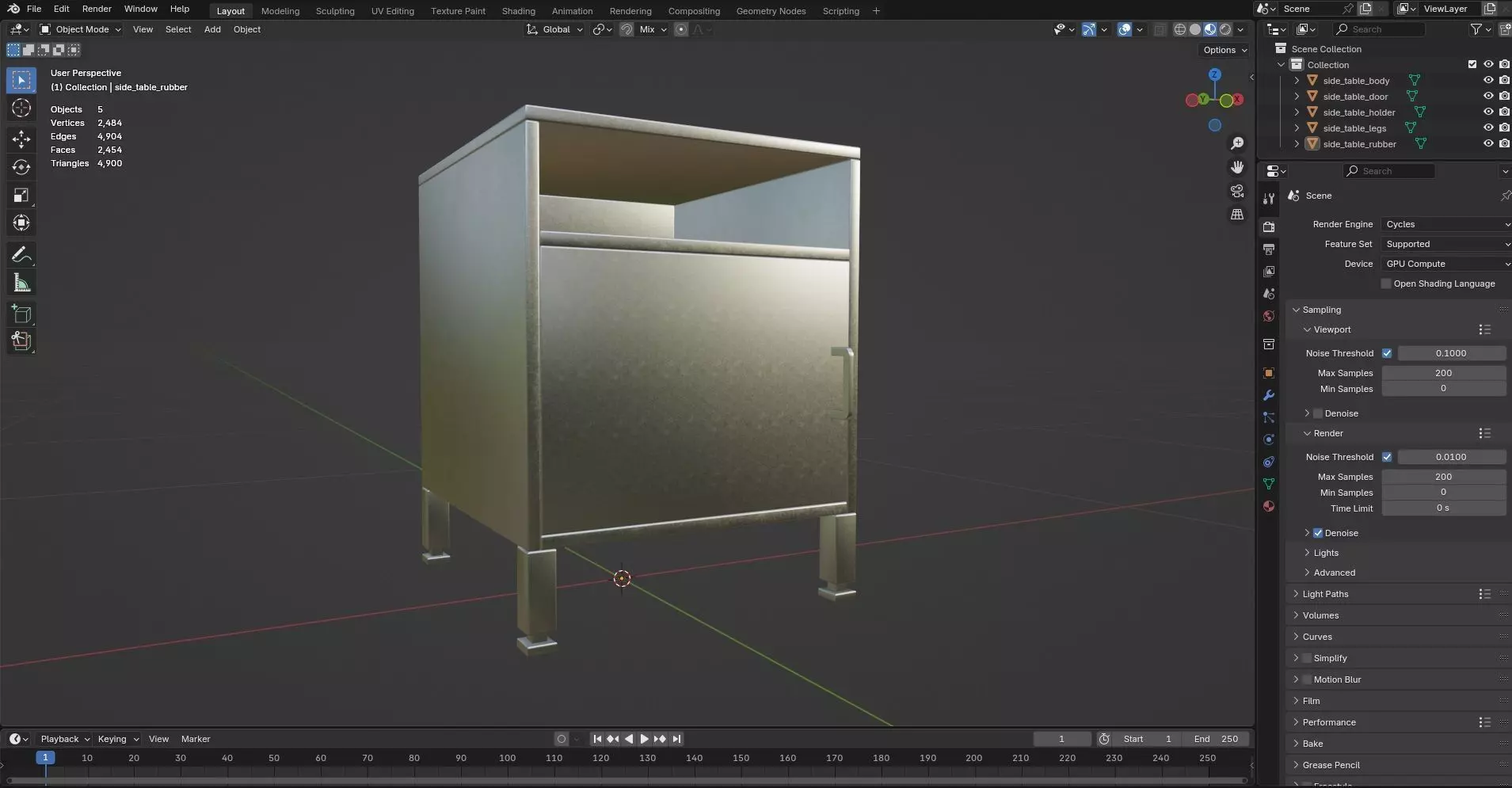Enable Open Shading Language checkbox
This screenshot has height=788, width=1512.
(x=1386, y=284)
